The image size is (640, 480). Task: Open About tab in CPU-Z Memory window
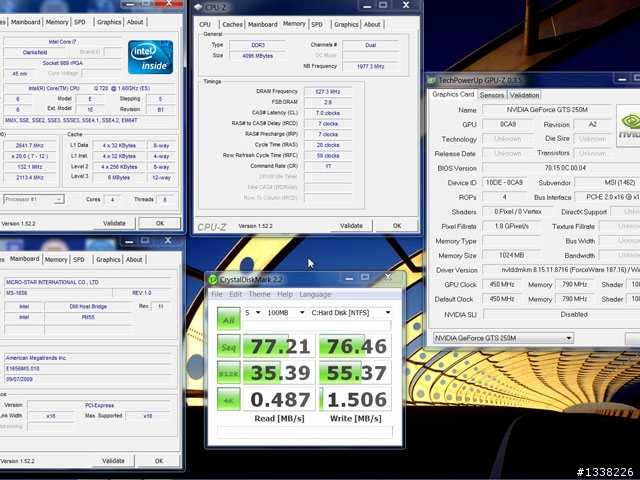[372, 24]
